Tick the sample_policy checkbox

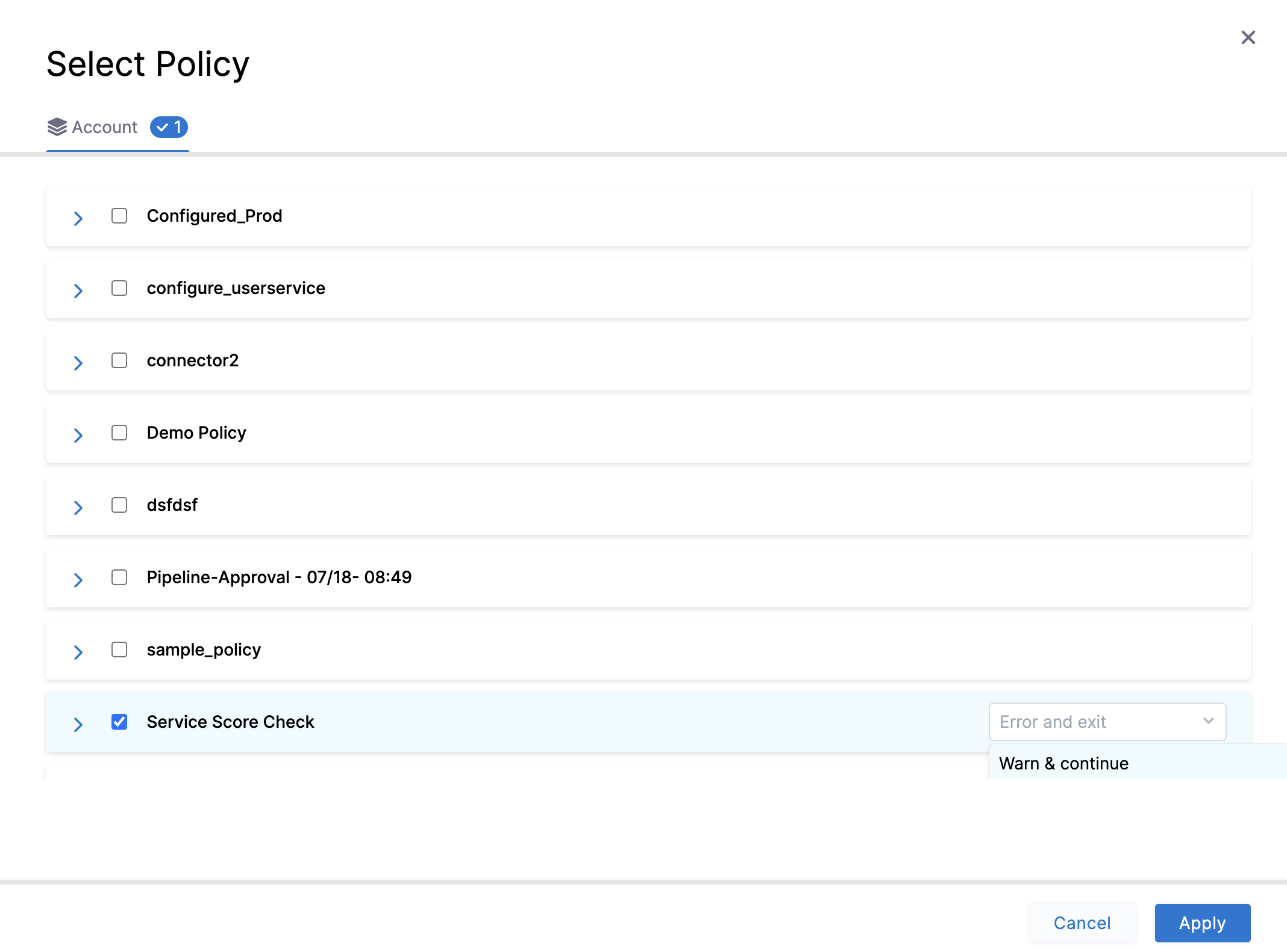(119, 650)
